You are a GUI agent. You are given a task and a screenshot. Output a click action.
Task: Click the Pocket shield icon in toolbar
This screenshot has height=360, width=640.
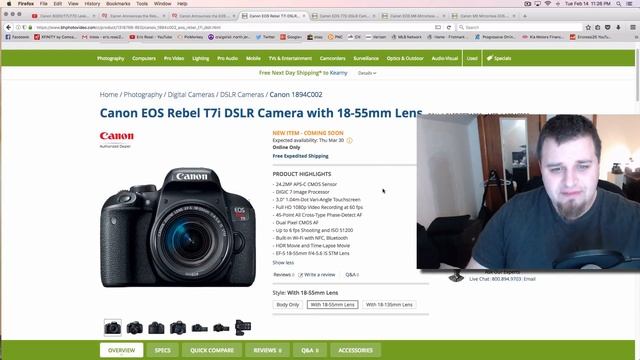coord(608,27)
